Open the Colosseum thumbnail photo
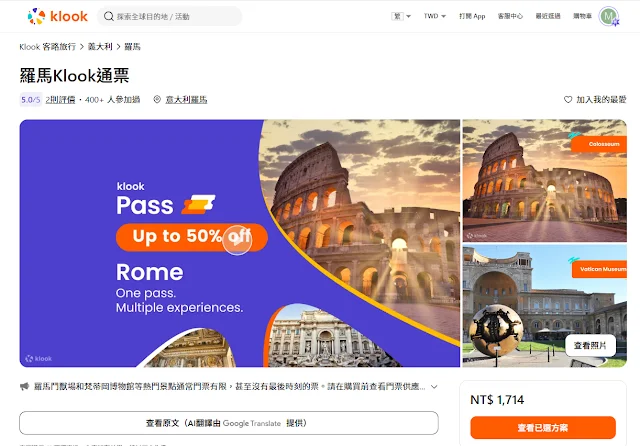Viewport: 640px width, 446px height. (544, 181)
